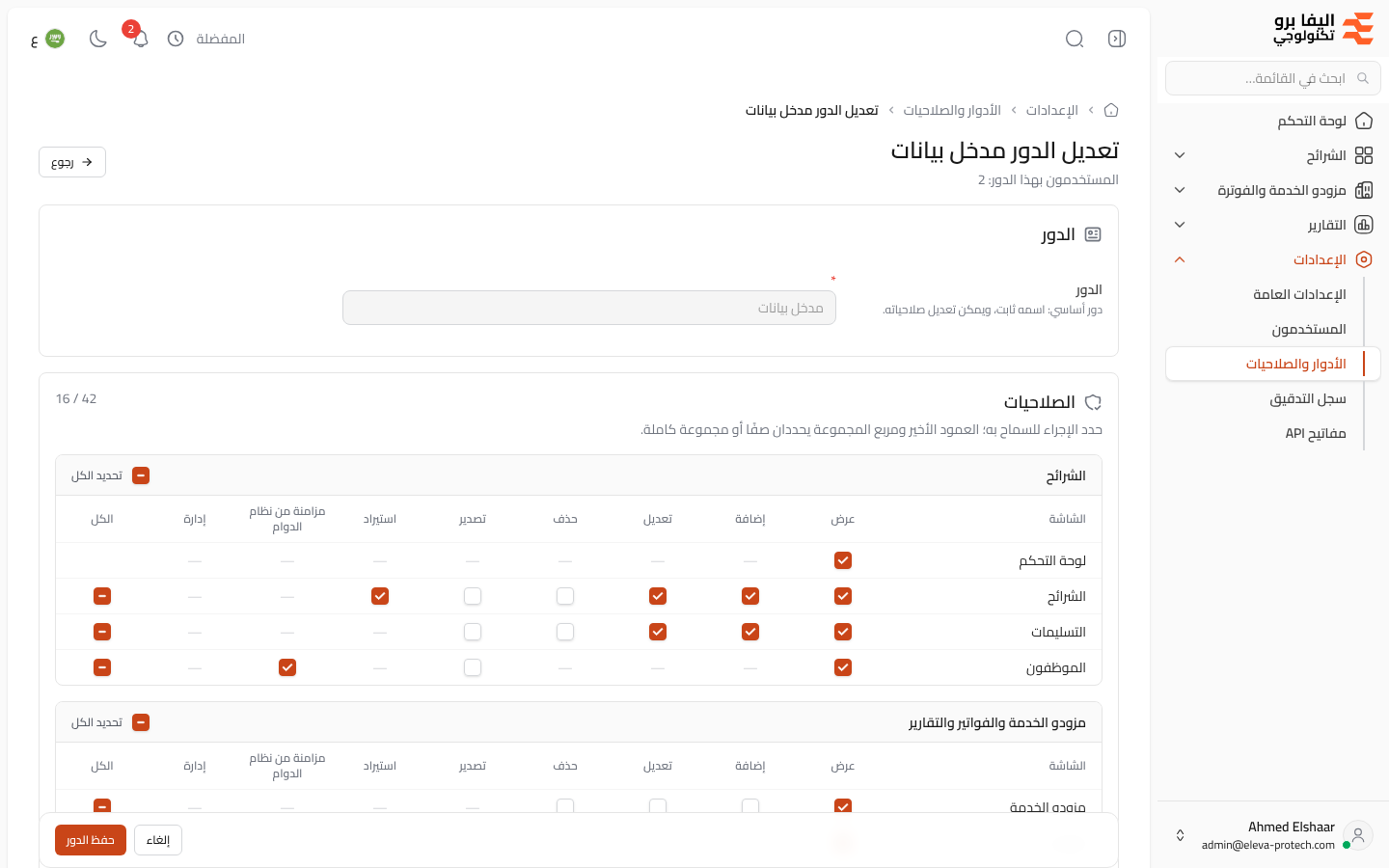Toggle عرض permission for مزودو الخدمة row
The image size is (1389, 868).
pos(843,806)
